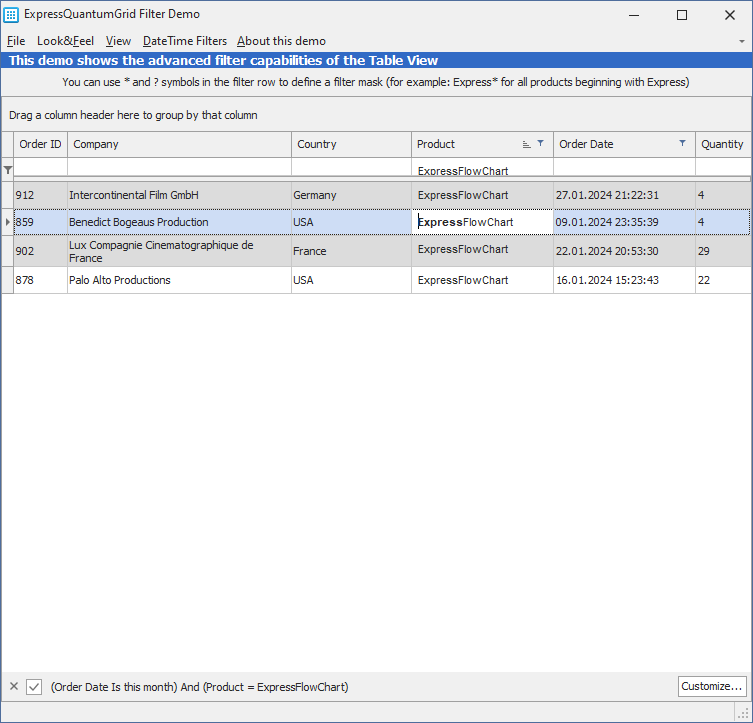Click order date 27.01.2024 21:22:31
753x723 pixels.
624,195
